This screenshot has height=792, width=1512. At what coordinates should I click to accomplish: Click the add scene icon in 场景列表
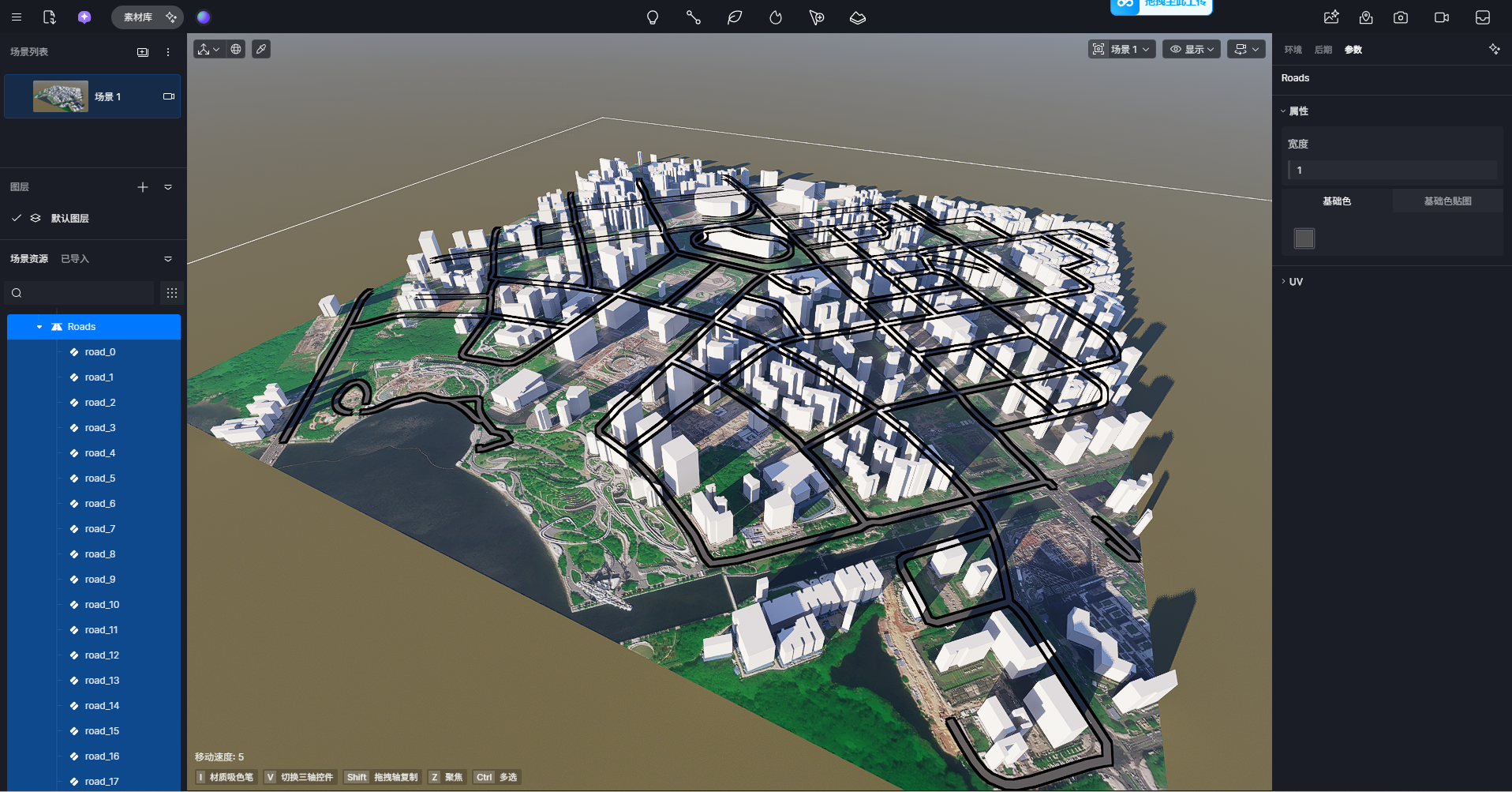click(143, 52)
